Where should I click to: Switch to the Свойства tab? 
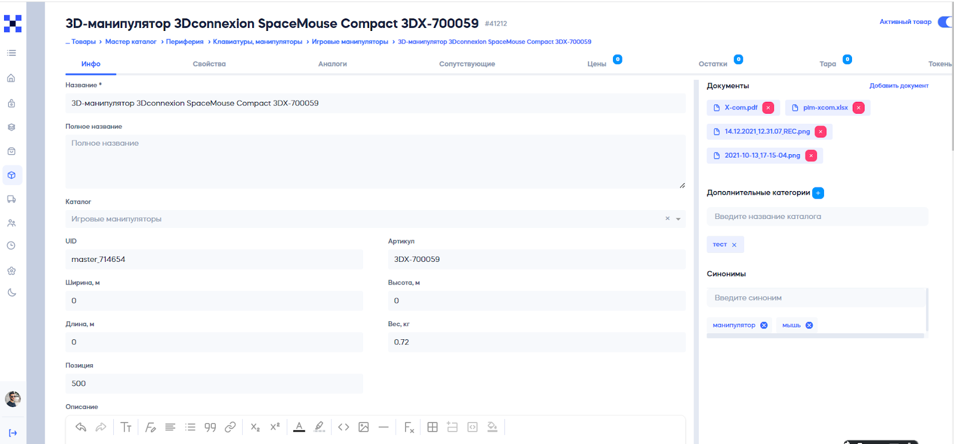click(x=209, y=64)
